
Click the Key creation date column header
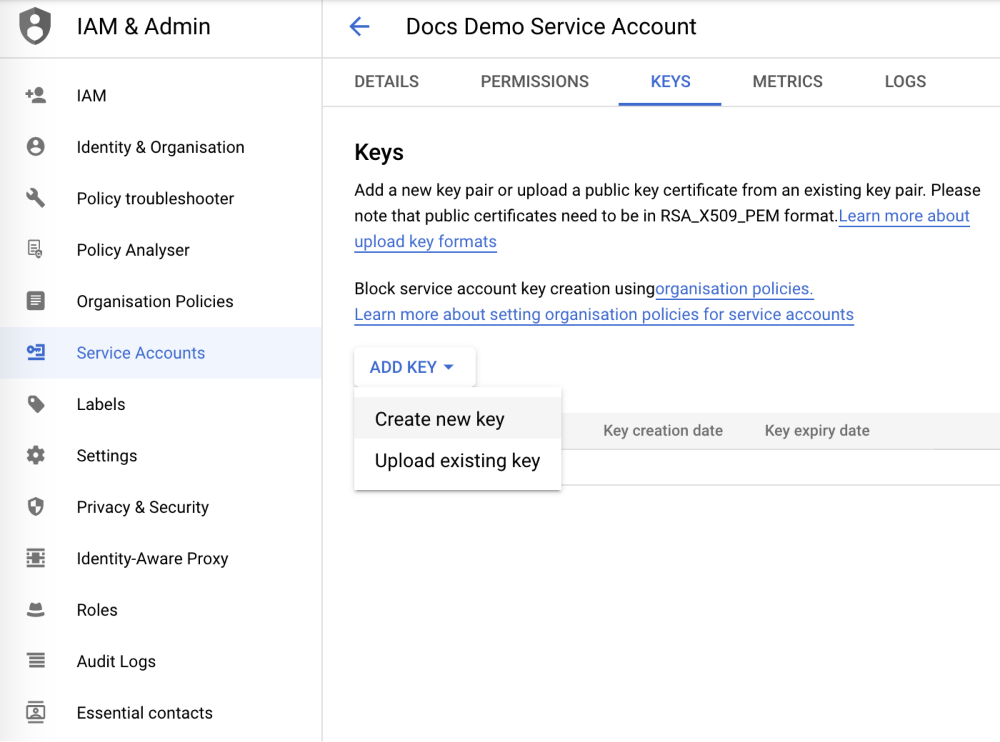click(x=662, y=431)
